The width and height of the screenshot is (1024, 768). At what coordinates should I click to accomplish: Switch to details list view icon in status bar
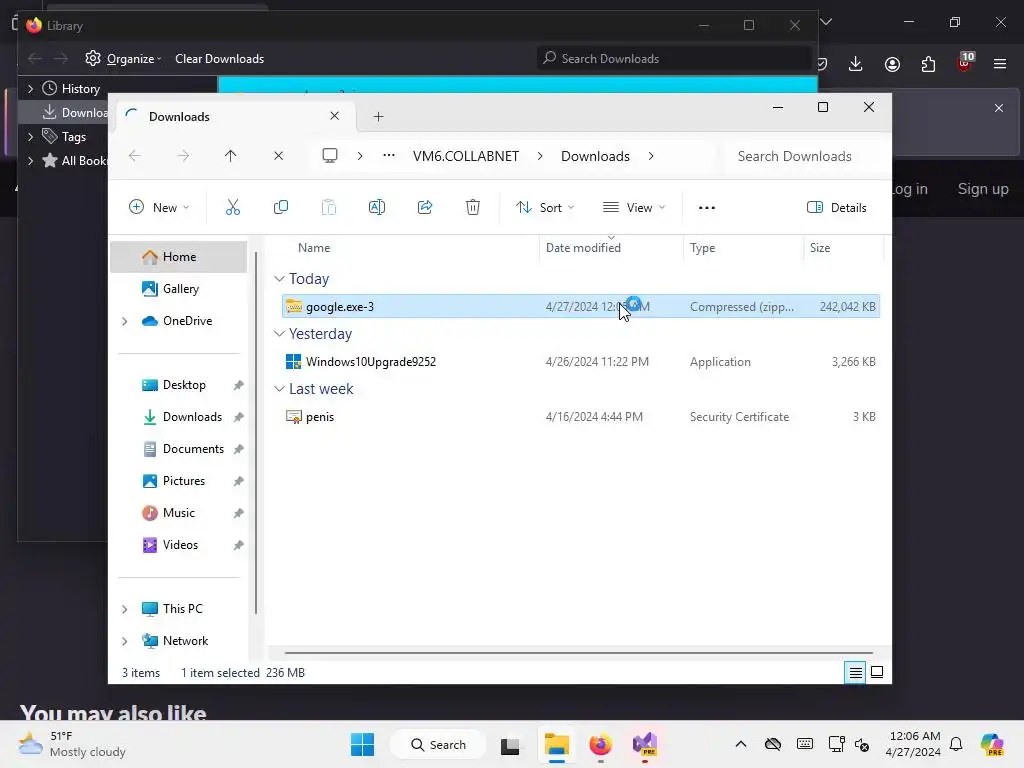[x=856, y=672]
